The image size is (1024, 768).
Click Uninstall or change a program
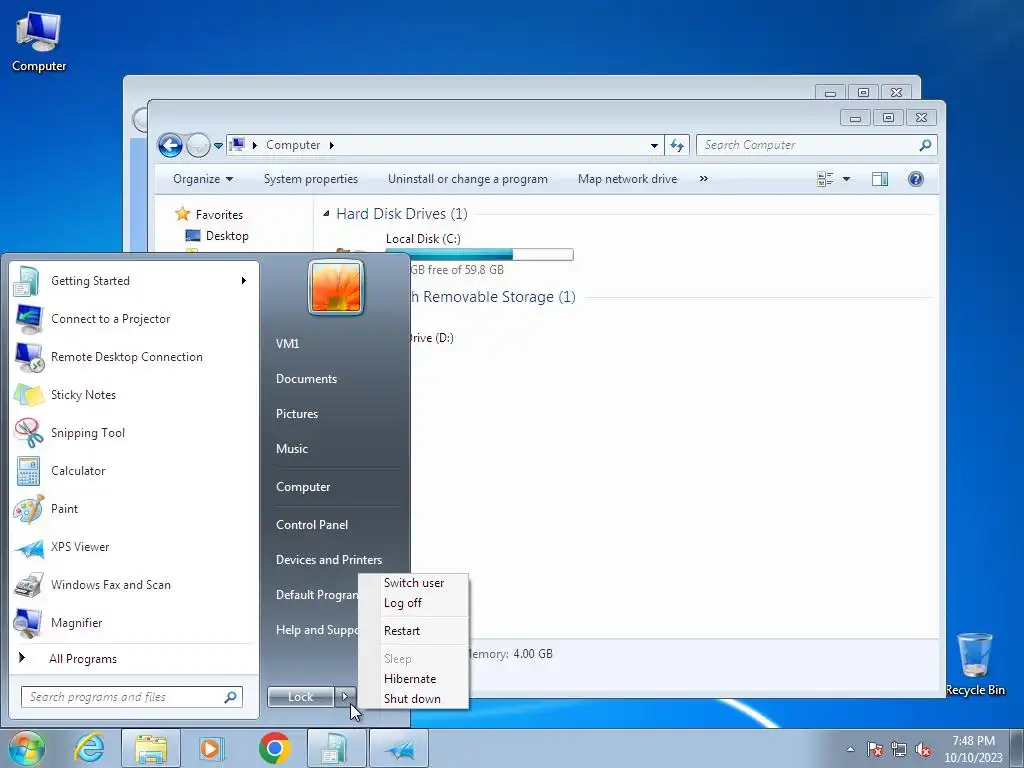coord(468,179)
